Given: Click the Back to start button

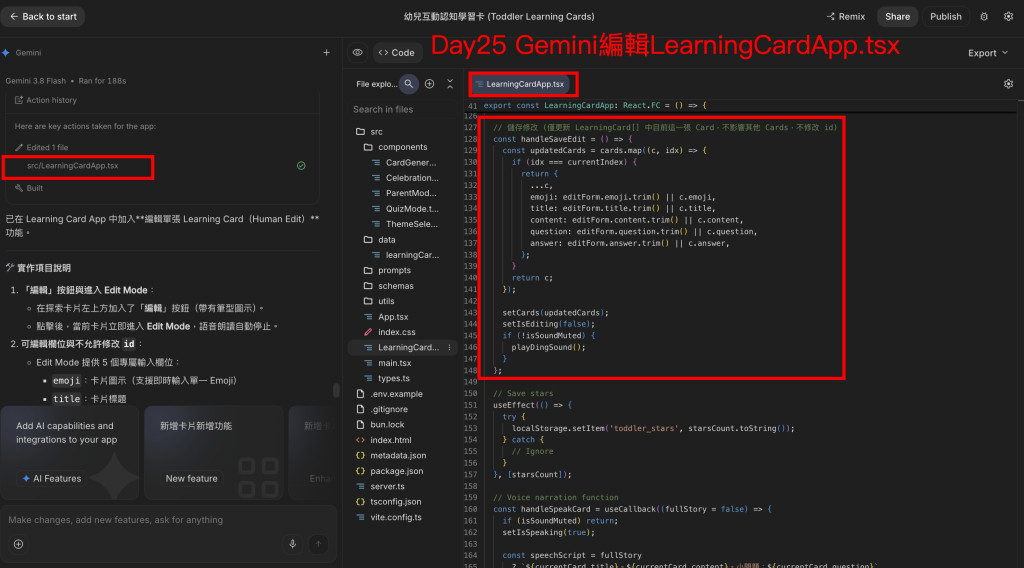Looking at the screenshot, I should 43,16.
